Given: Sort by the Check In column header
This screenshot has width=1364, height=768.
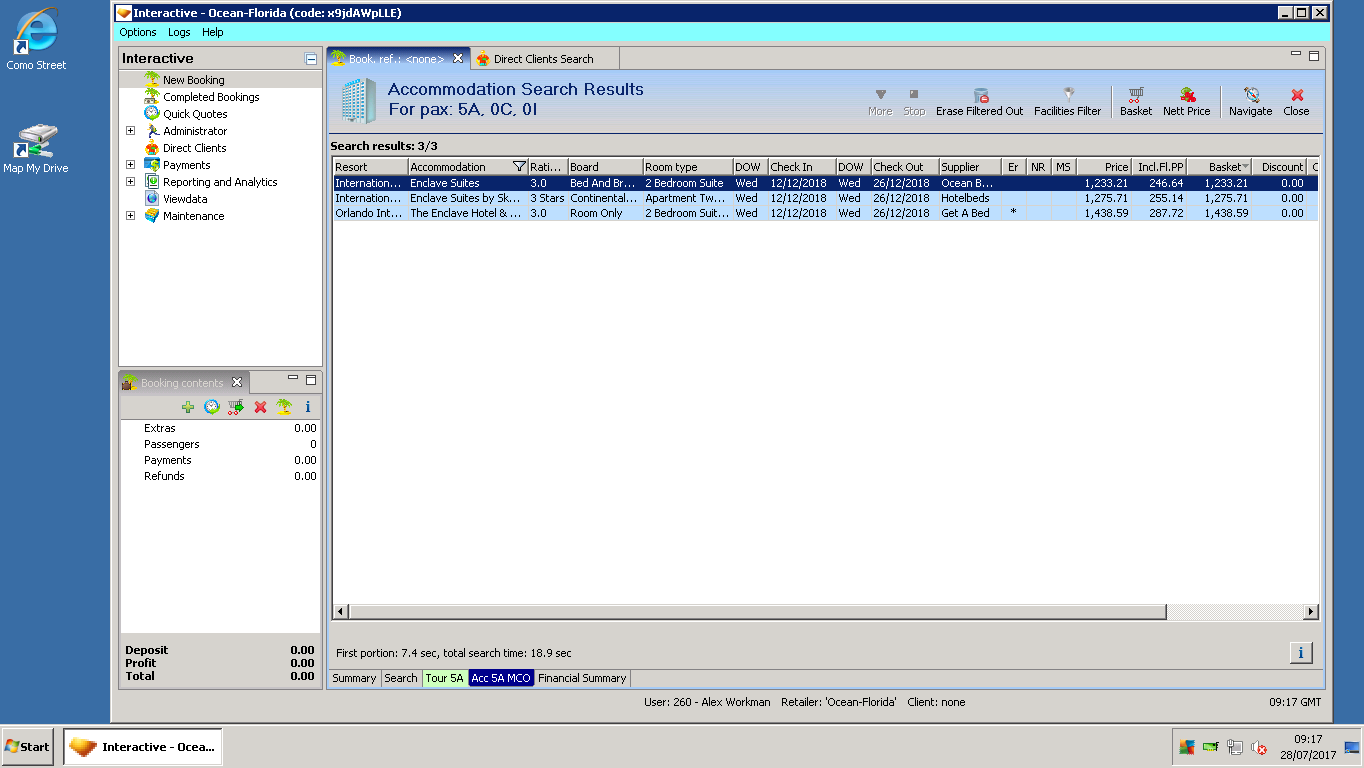Looking at the screenshot, I should pyautogui.click(x=801, y=167).
